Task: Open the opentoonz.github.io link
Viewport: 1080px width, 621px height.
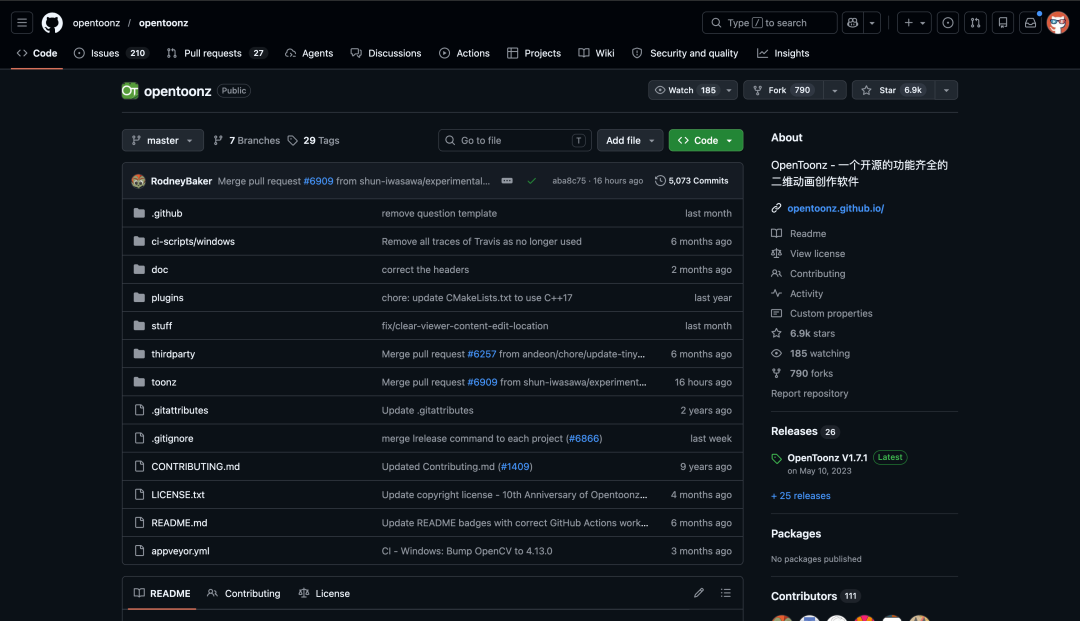Action: point(835,208)
